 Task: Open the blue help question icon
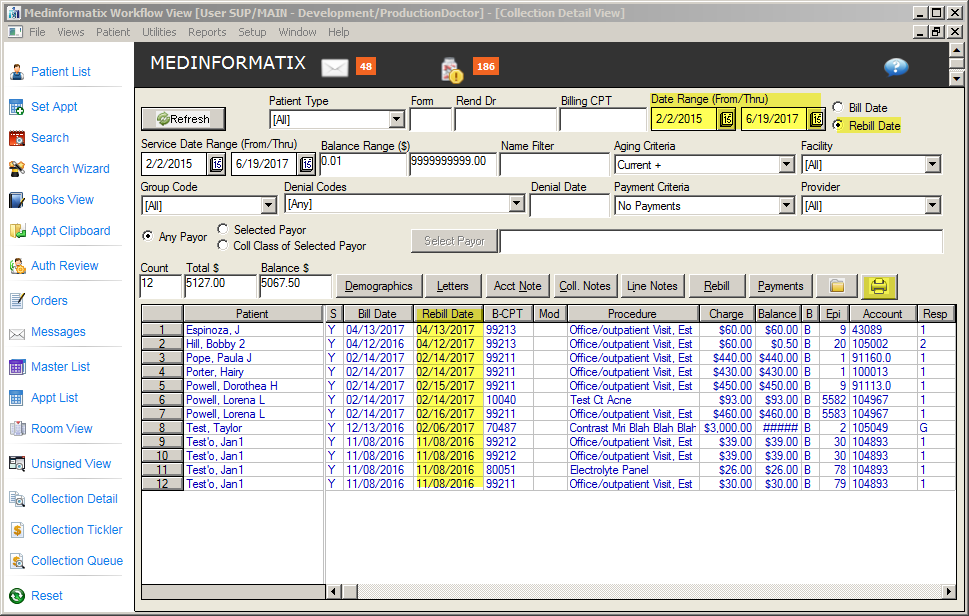(x=896, y=67)
